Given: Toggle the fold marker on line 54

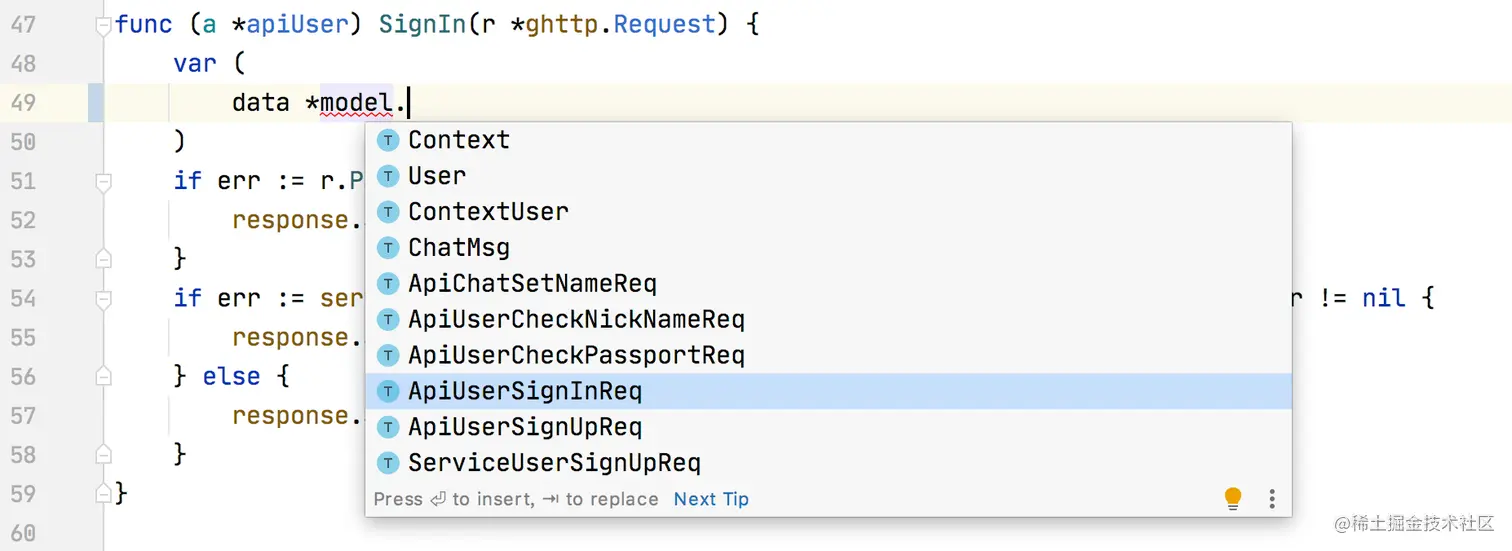Looking at the screenshot, I should coord(103,299).
